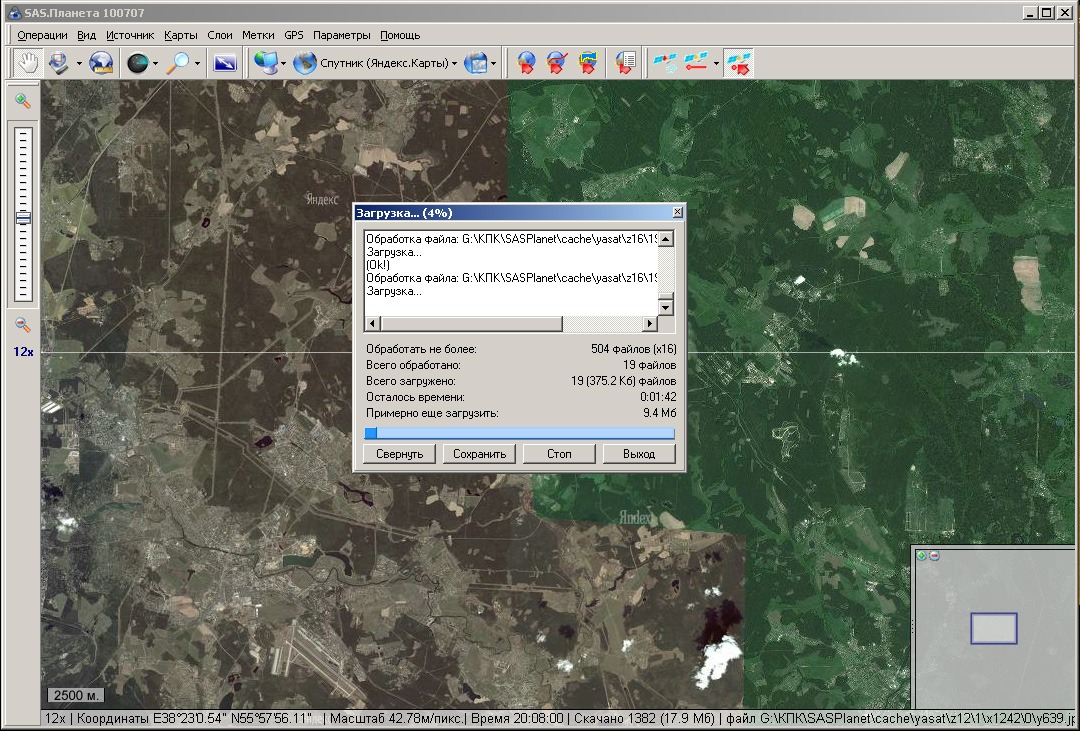This screenshot has height=731, width=1080.
Task: Click 'Скачано 1382 (17.9 Мб)' status entry
Action: (x=646, y=719)
